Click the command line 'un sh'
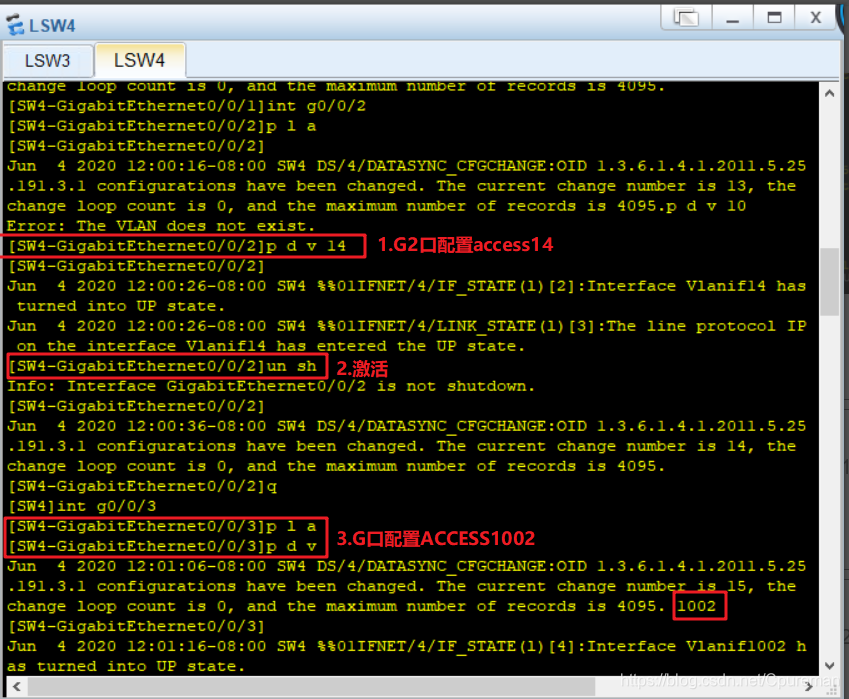The height and width of the screenshot is (699, 849). pyautogui.click(x=162, y=366)
